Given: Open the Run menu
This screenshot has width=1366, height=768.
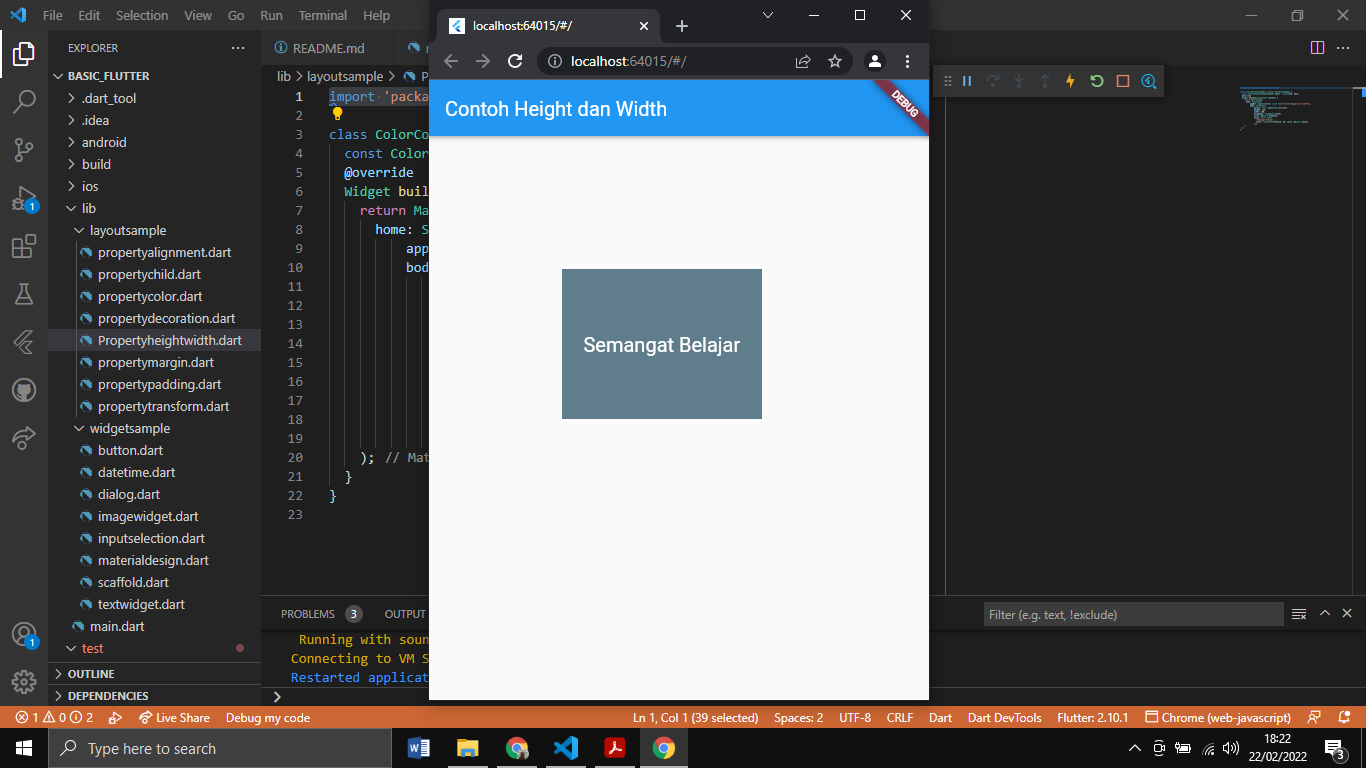Looking at the screenshot, I should (x=271, y=15).
